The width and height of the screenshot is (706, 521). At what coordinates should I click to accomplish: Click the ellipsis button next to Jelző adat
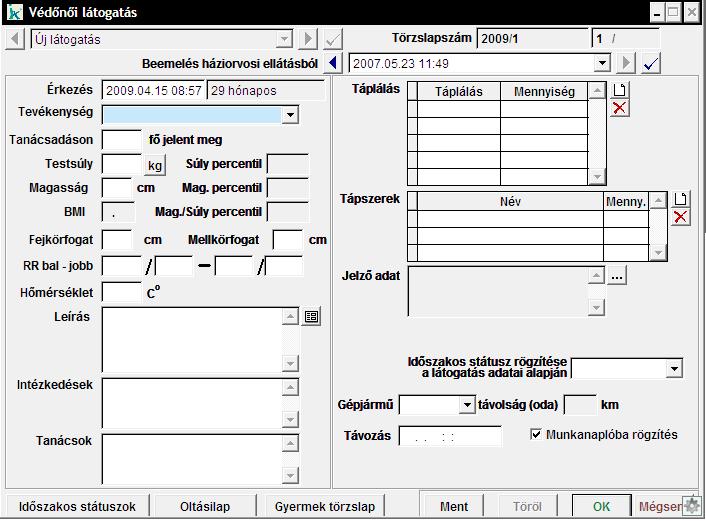pos(617,276)
